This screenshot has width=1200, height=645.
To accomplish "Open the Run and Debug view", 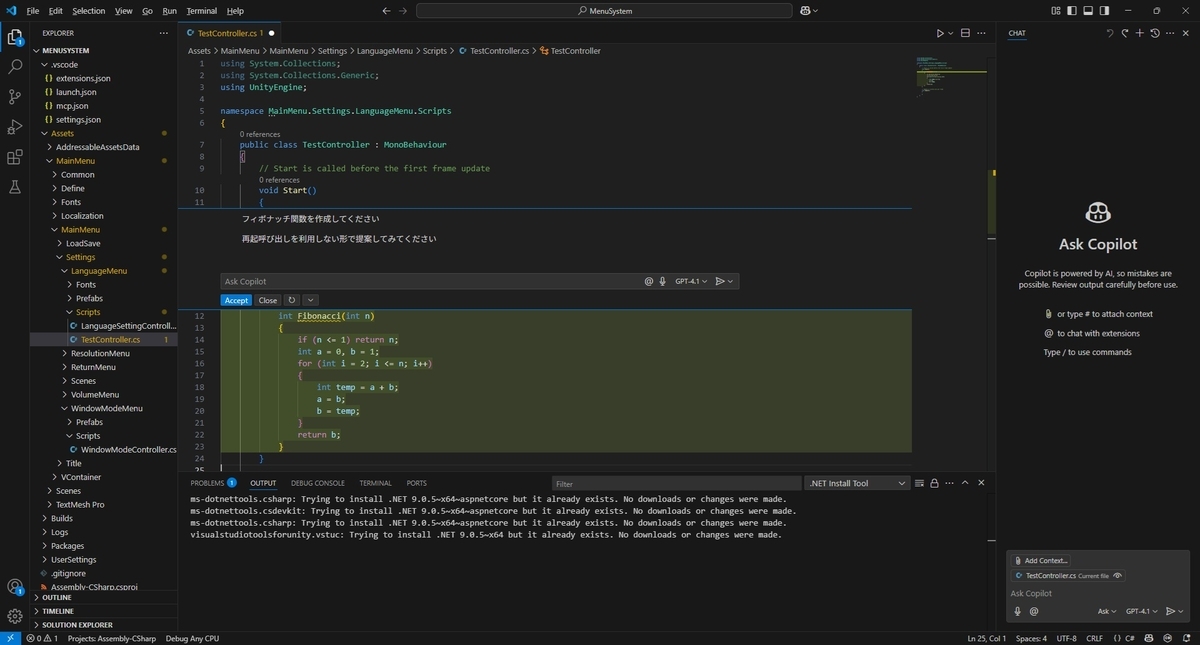I will [x=15, y=127].
